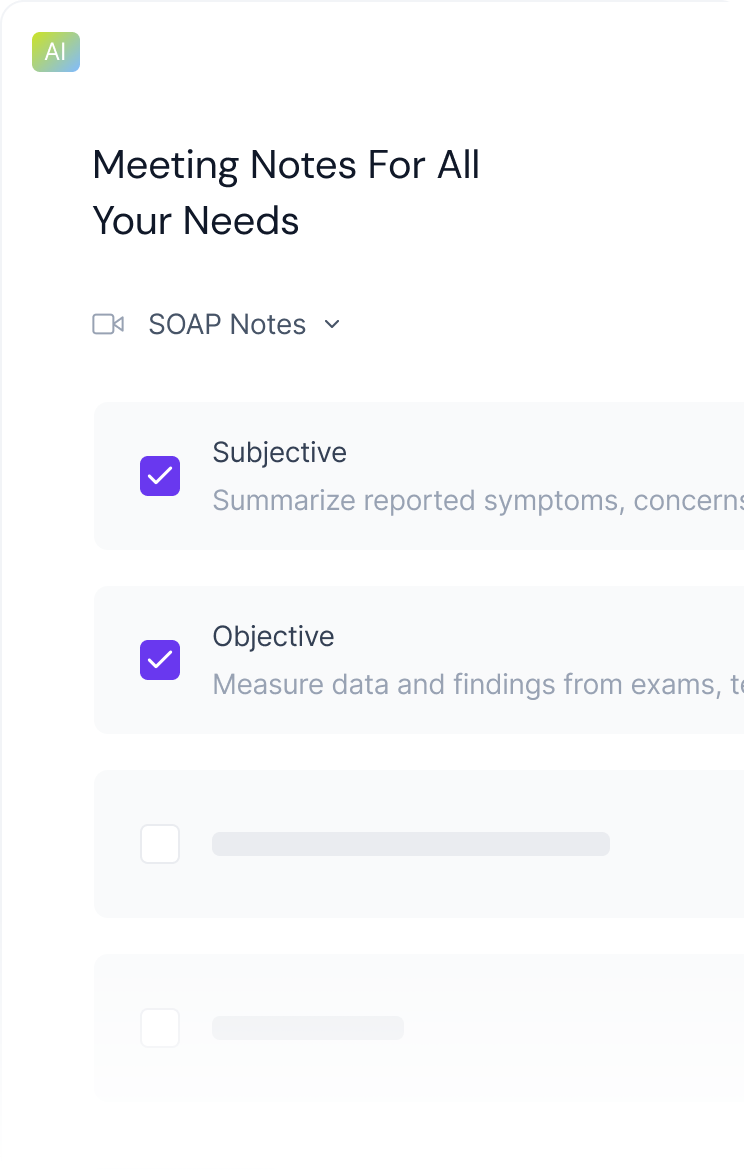Image resolution: width=744 pixels, height=1176 pixels.
Task: Select the Objective section label
Action: coord(273,636)
